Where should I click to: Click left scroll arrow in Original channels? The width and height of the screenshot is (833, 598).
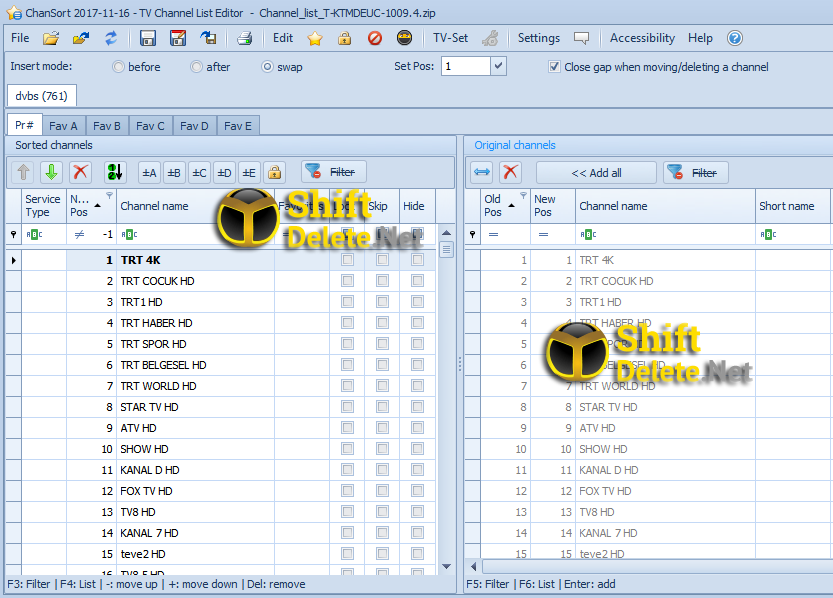[x=473, y=566]
